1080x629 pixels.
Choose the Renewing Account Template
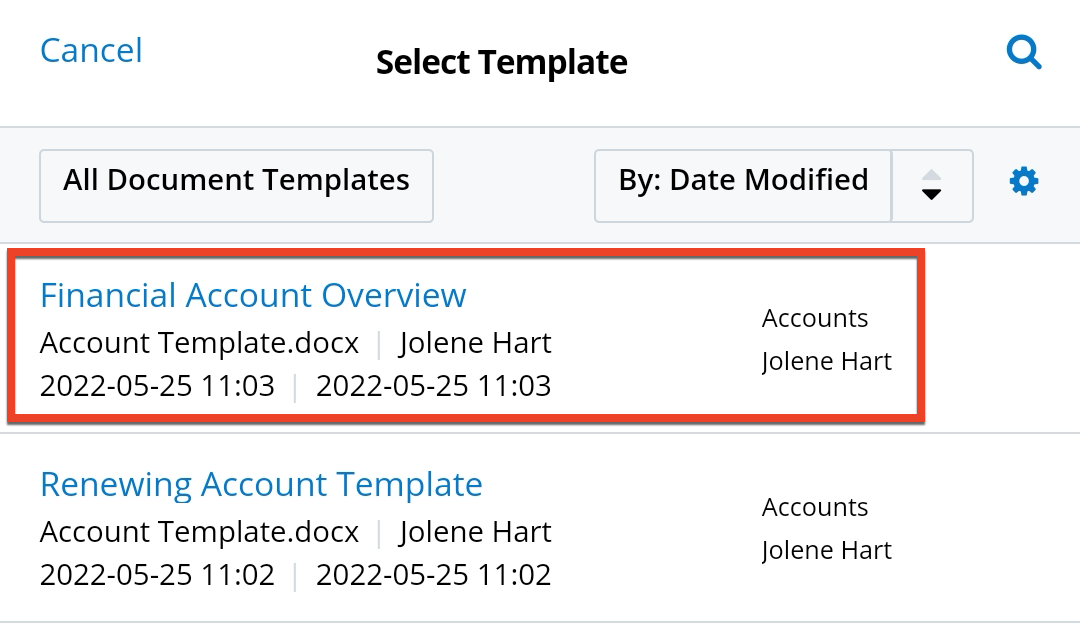click(x=261, y=485)
